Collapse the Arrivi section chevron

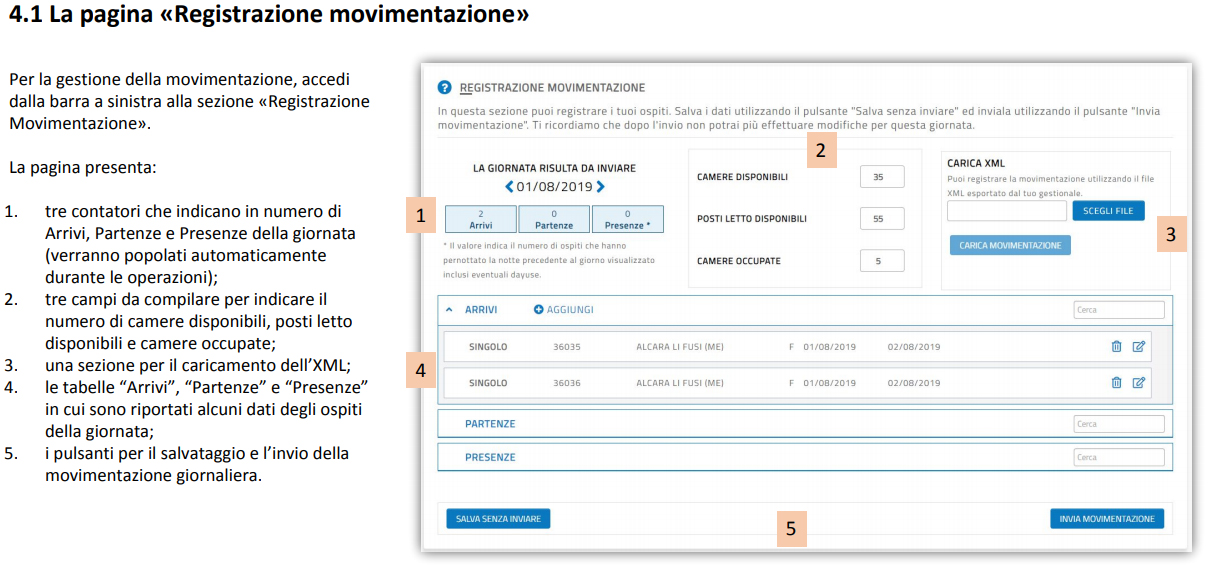(x=449, y=310)
